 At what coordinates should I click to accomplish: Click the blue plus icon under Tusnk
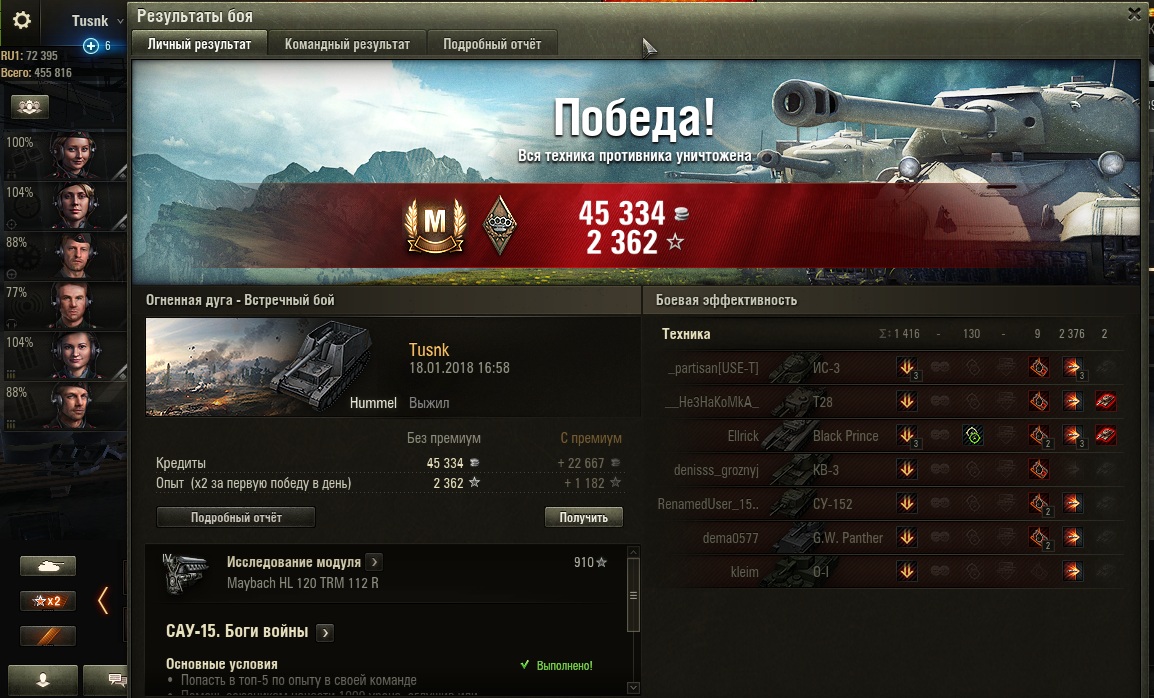(x=91, y=46)
